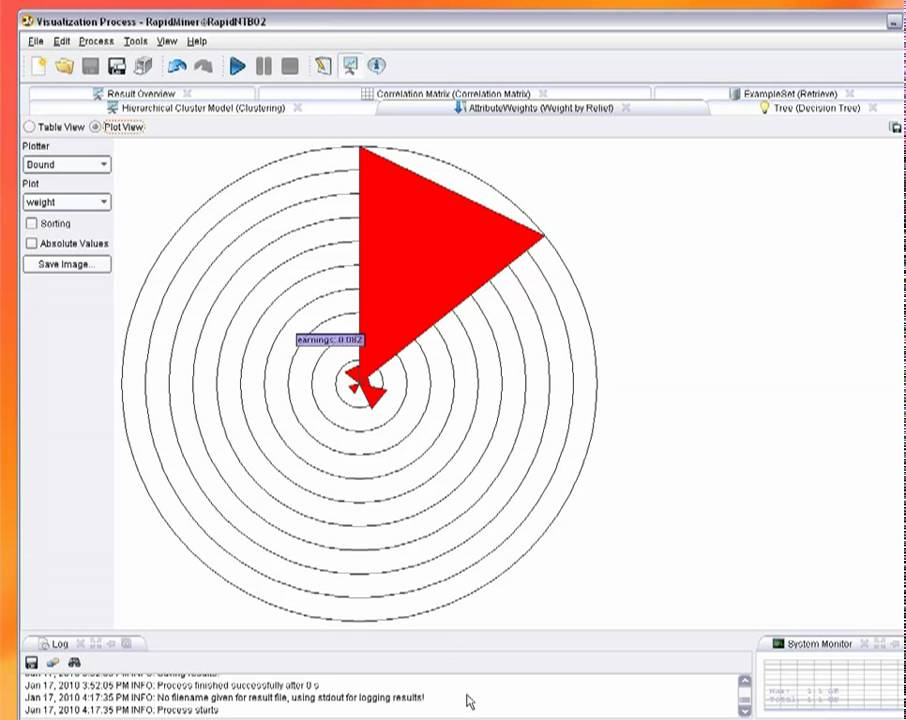Close the AttributeWeights tab
Viewport: 906px width, 720px height.
pos(626,107)
